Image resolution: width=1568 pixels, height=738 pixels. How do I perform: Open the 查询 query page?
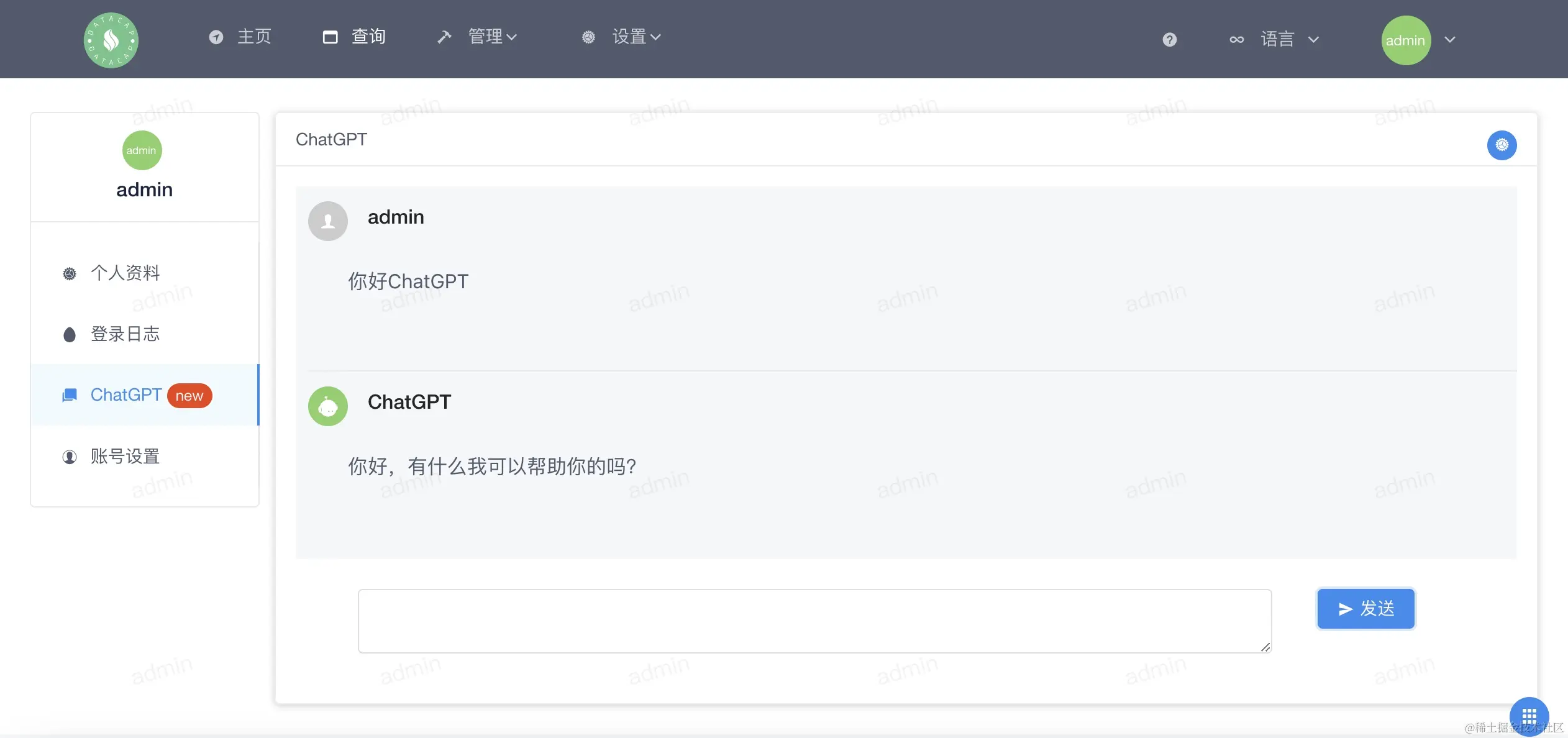355,37
